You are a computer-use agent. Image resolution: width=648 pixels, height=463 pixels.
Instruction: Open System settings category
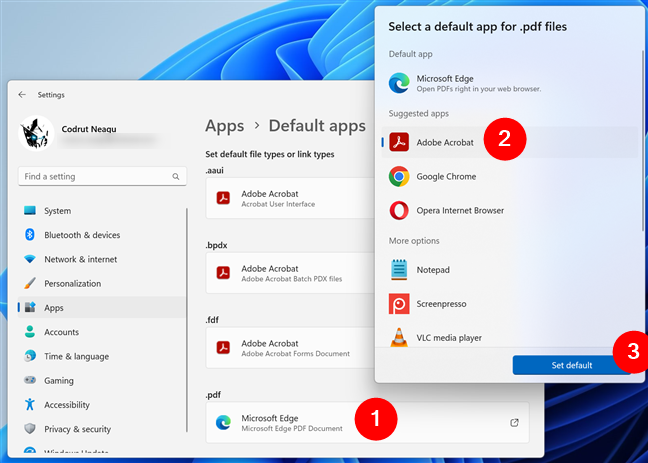tap(102, 210)
